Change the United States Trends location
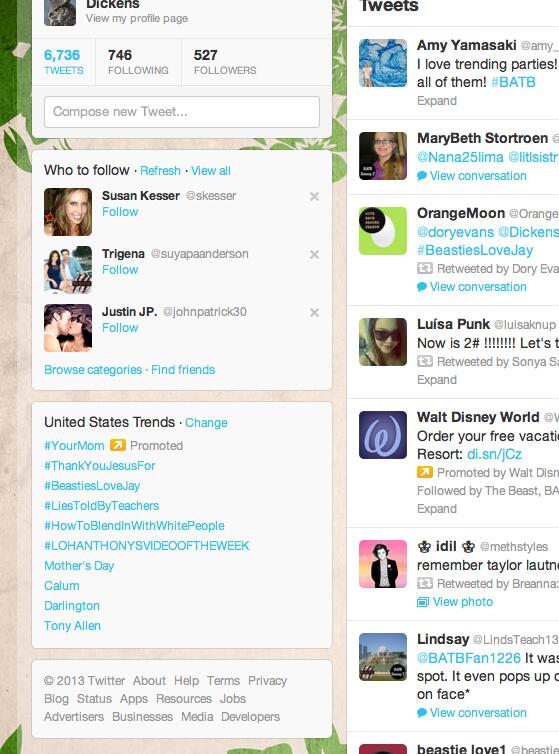This screenshot has width=559, height=754. (x=206, y=423)
